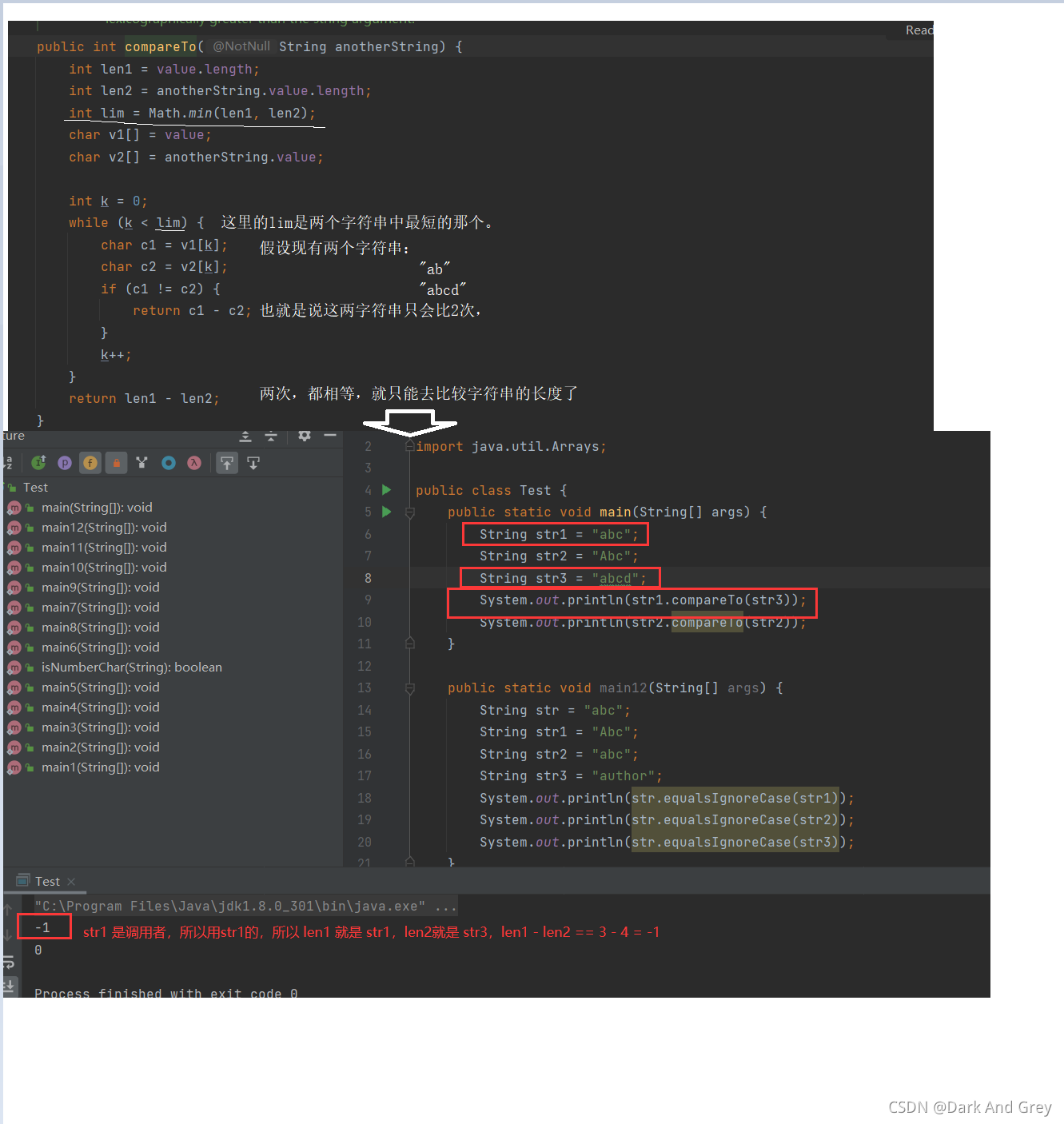Click line number 8 in editor gutter
The width and height of the screenshot is (1064, 1124).
pyautogui.click(x=368, y=578)
